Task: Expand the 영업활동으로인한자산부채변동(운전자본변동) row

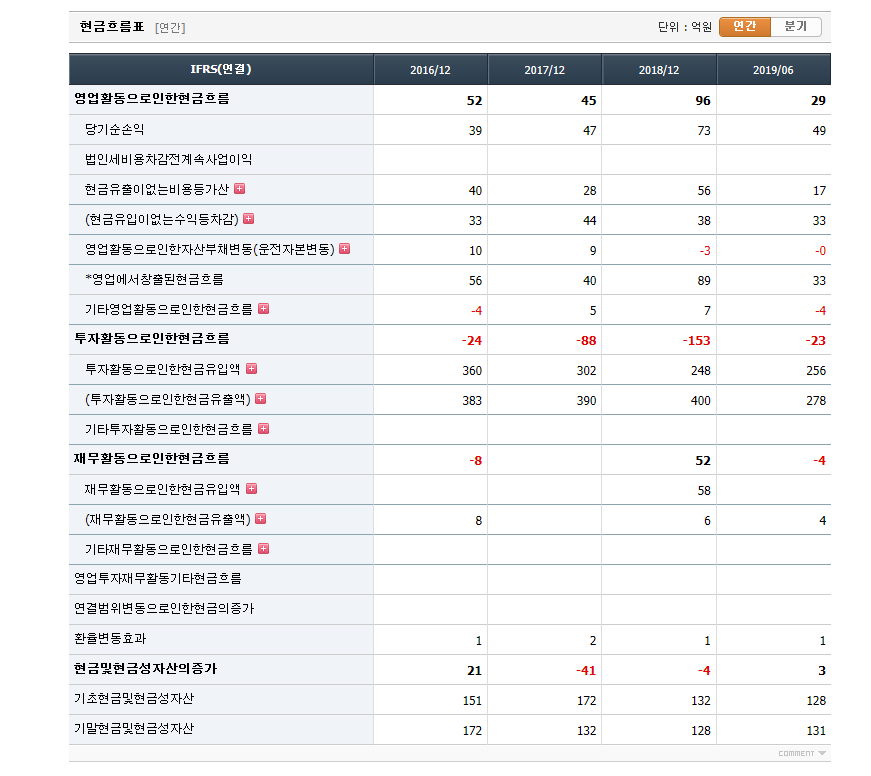Action: coord(344,249)
